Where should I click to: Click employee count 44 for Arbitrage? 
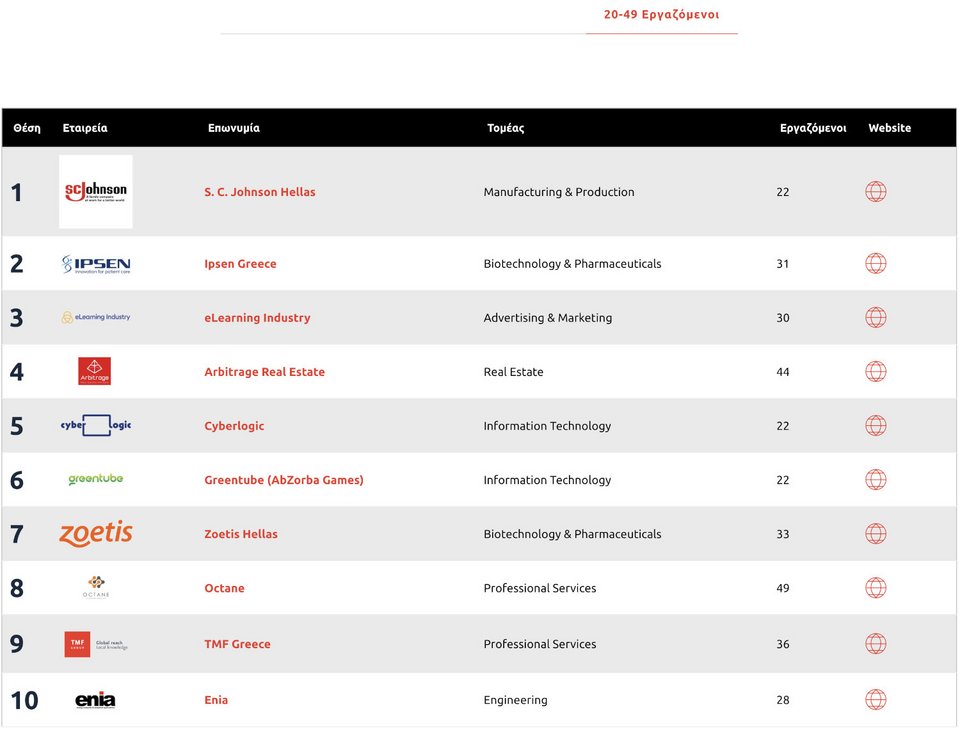tap(782, 372)
